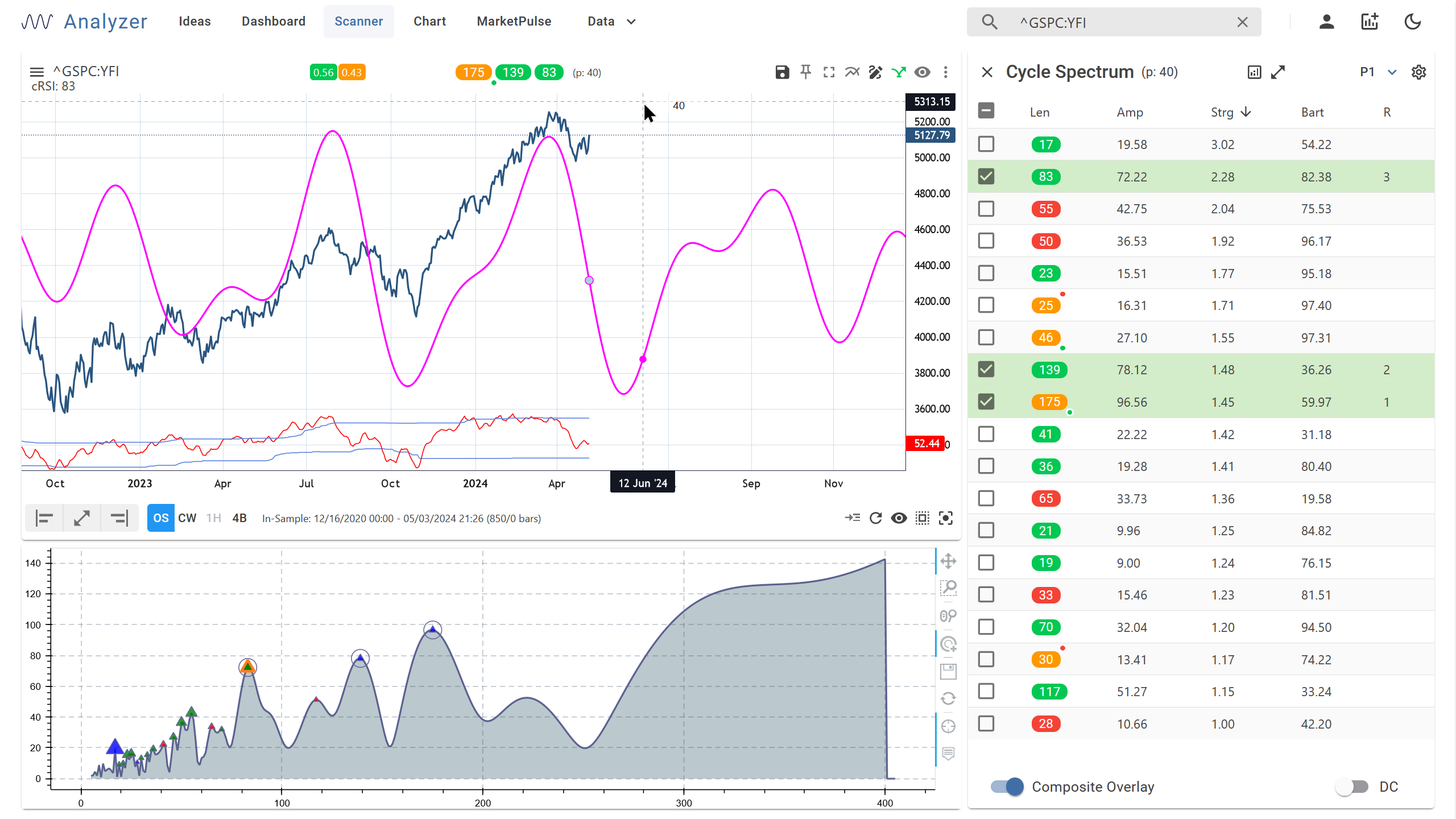
Task: Check the cycle length 55 checkbox
Action: coord(986,209)
